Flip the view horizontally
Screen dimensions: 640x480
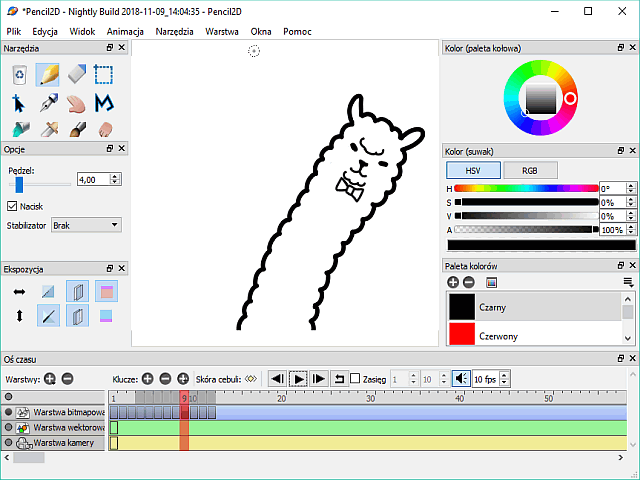[x=19, y=291]
